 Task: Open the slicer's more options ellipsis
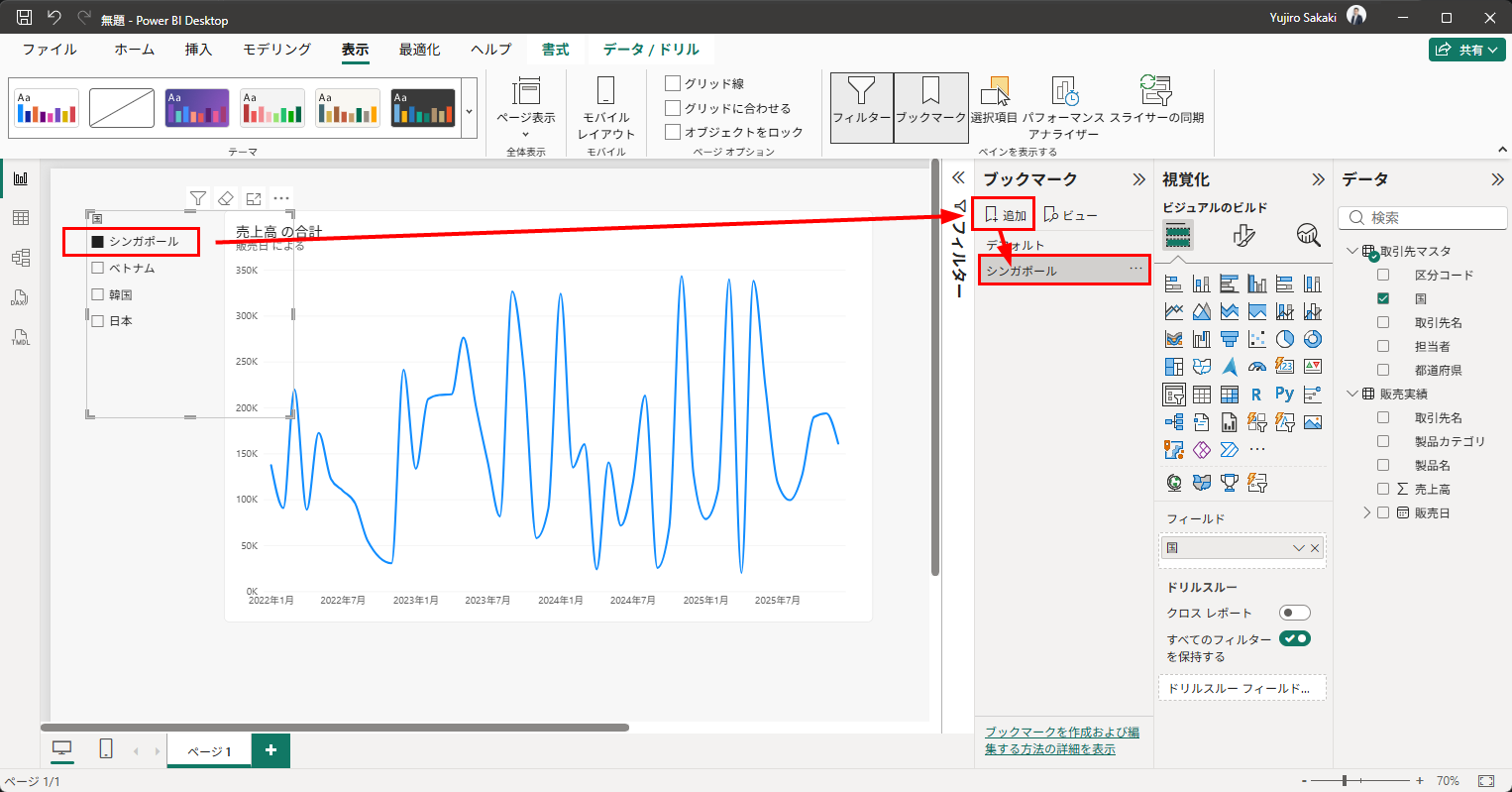tap(281, 198)
